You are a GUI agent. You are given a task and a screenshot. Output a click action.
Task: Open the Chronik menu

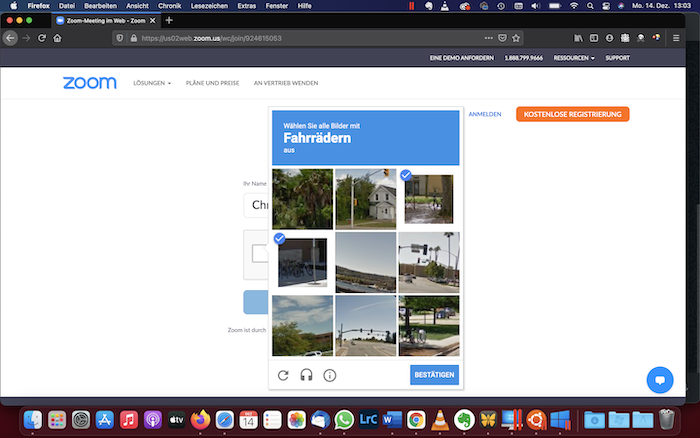click(170, 5)
